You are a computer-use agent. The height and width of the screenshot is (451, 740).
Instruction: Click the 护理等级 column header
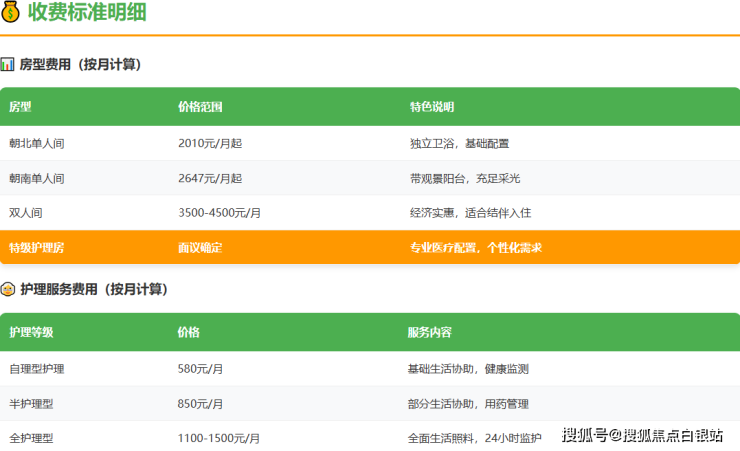tap(31, 332)
